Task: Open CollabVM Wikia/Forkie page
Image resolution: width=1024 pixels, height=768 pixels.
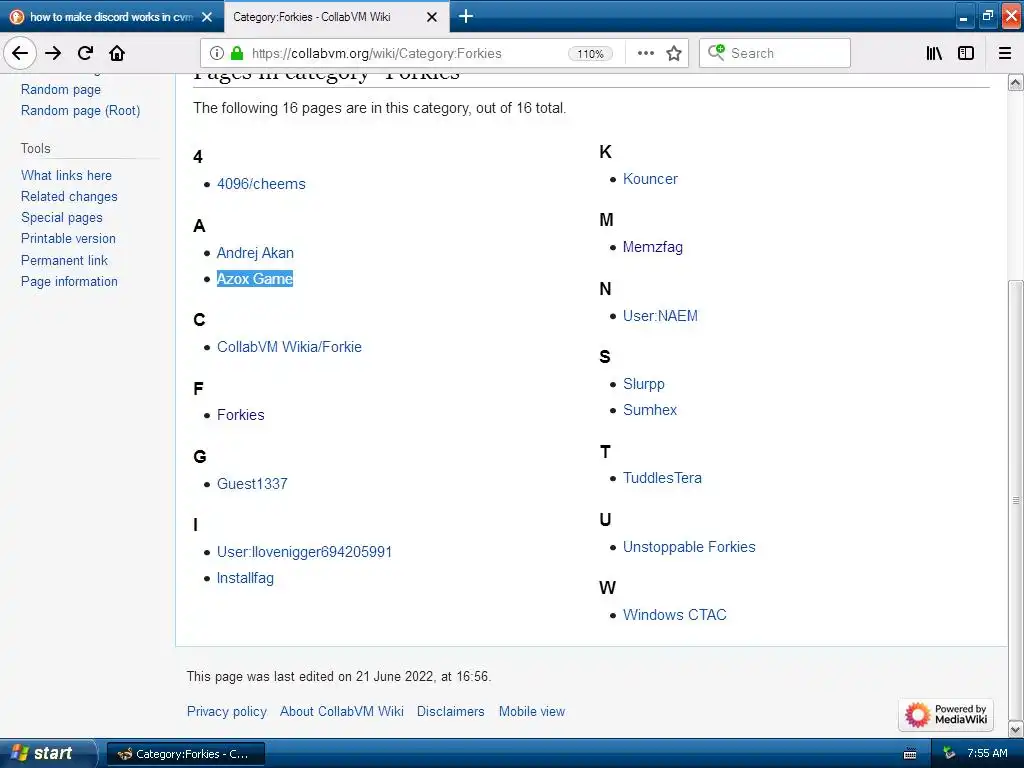Action: (289, 347)
